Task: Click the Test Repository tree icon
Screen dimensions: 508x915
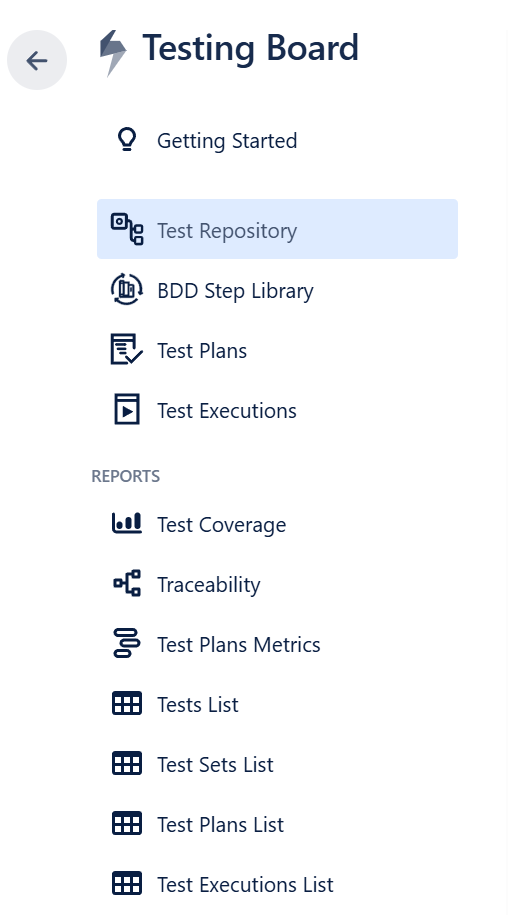Action: 127,229
